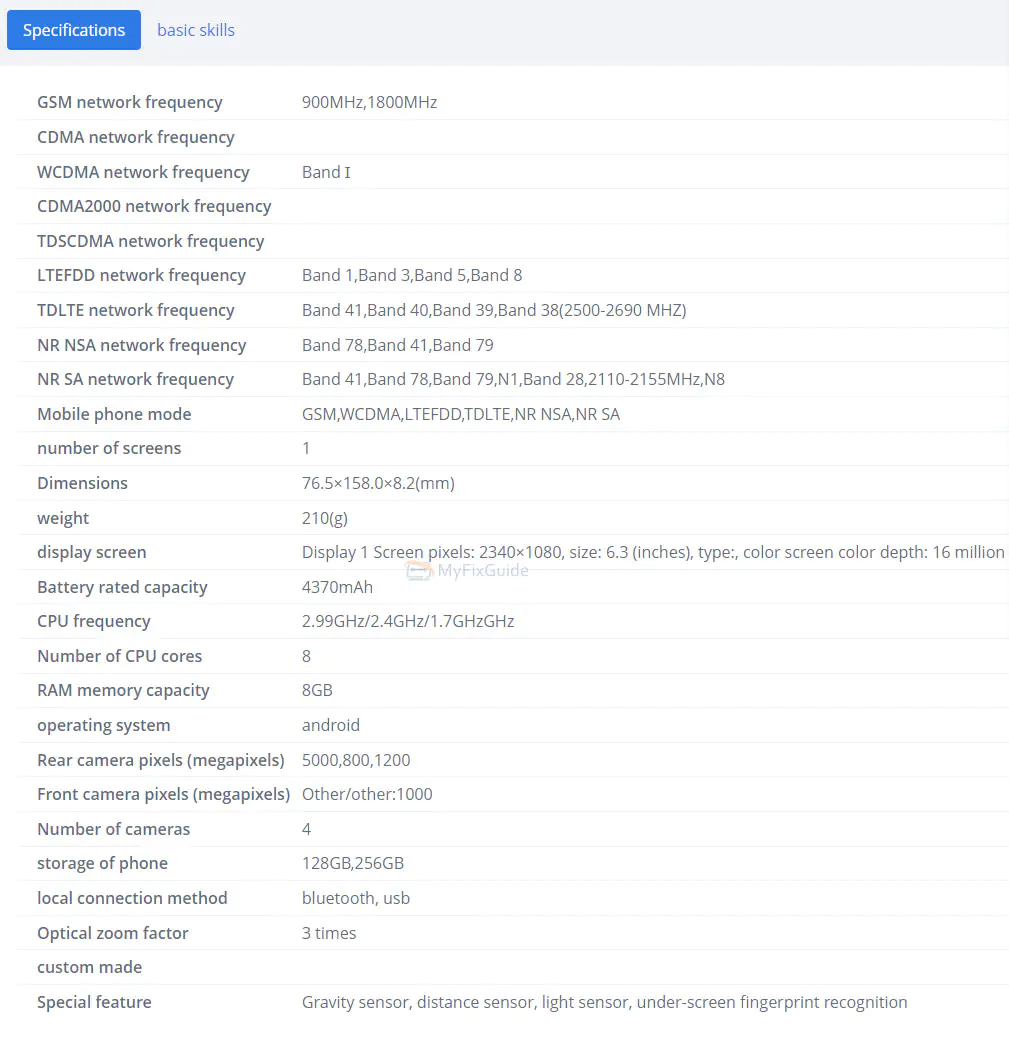Select the 4370mAh value
Viewport: 1009px width, 1047px height.
pyautogui.click(x=337, y=587)
